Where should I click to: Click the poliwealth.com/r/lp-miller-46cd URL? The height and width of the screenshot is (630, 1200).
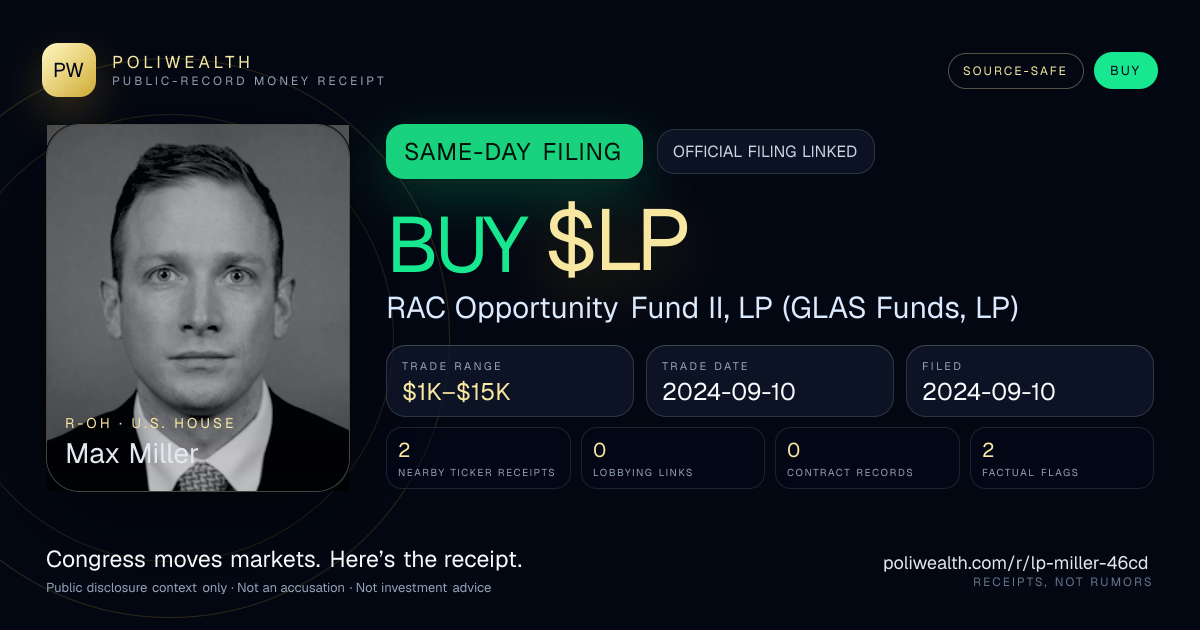point(1017,563)
